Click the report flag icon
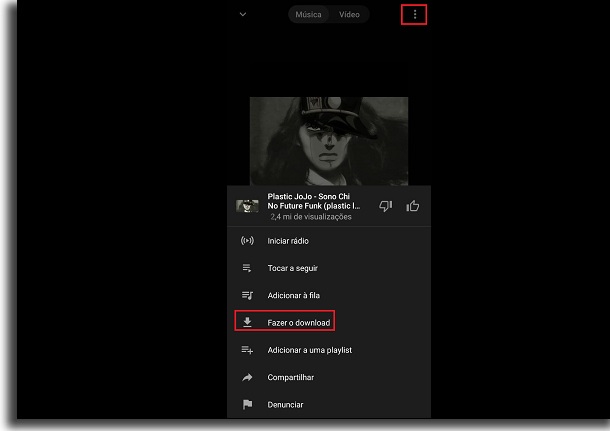Viewport: 610px width, 431px height. click(247, 405)
